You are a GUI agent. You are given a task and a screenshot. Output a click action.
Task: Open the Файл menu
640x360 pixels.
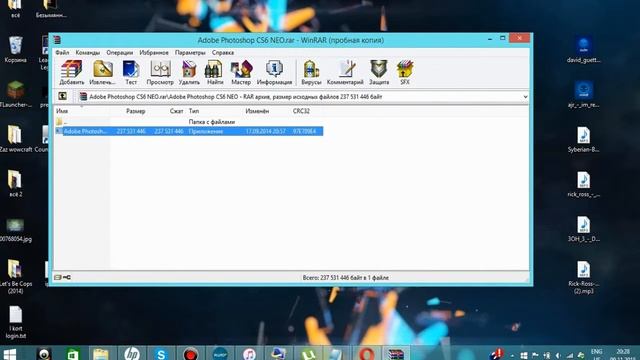62,53
